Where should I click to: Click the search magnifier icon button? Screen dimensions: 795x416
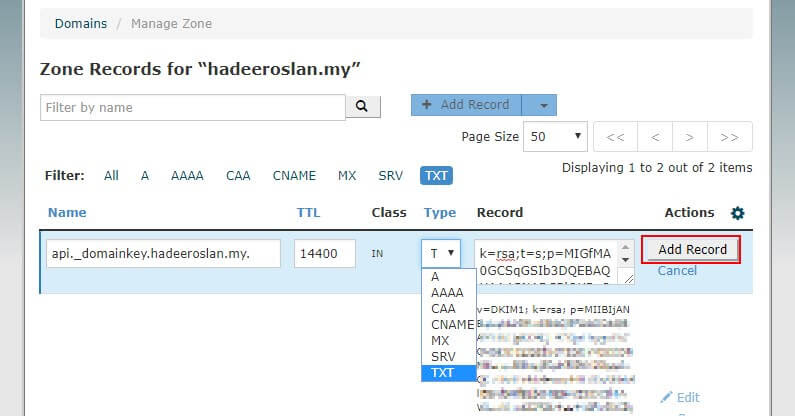[363, 107]
